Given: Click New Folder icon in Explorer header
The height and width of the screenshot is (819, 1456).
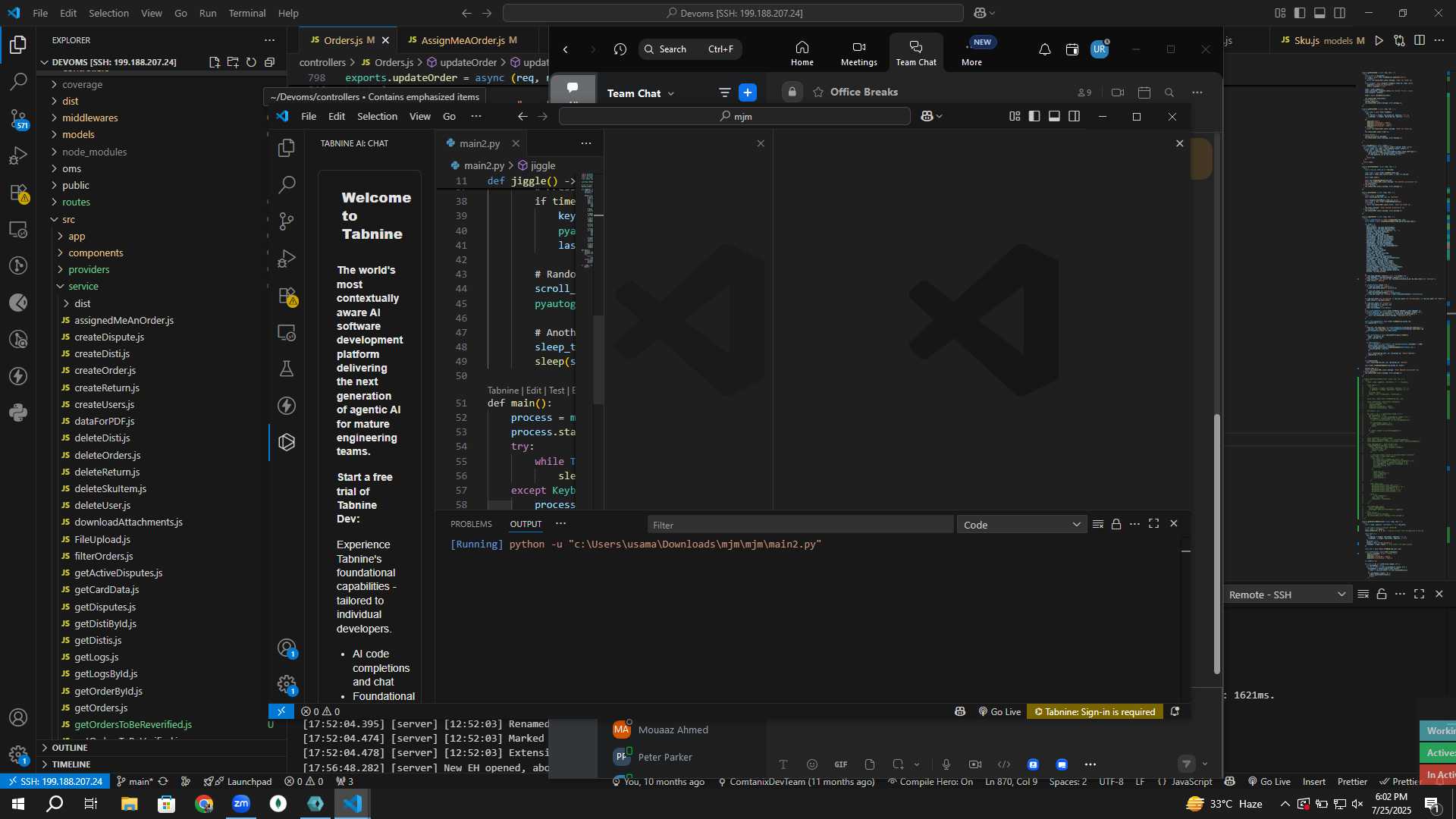Looking at the screenshot, I should click(x=233, y=62).
